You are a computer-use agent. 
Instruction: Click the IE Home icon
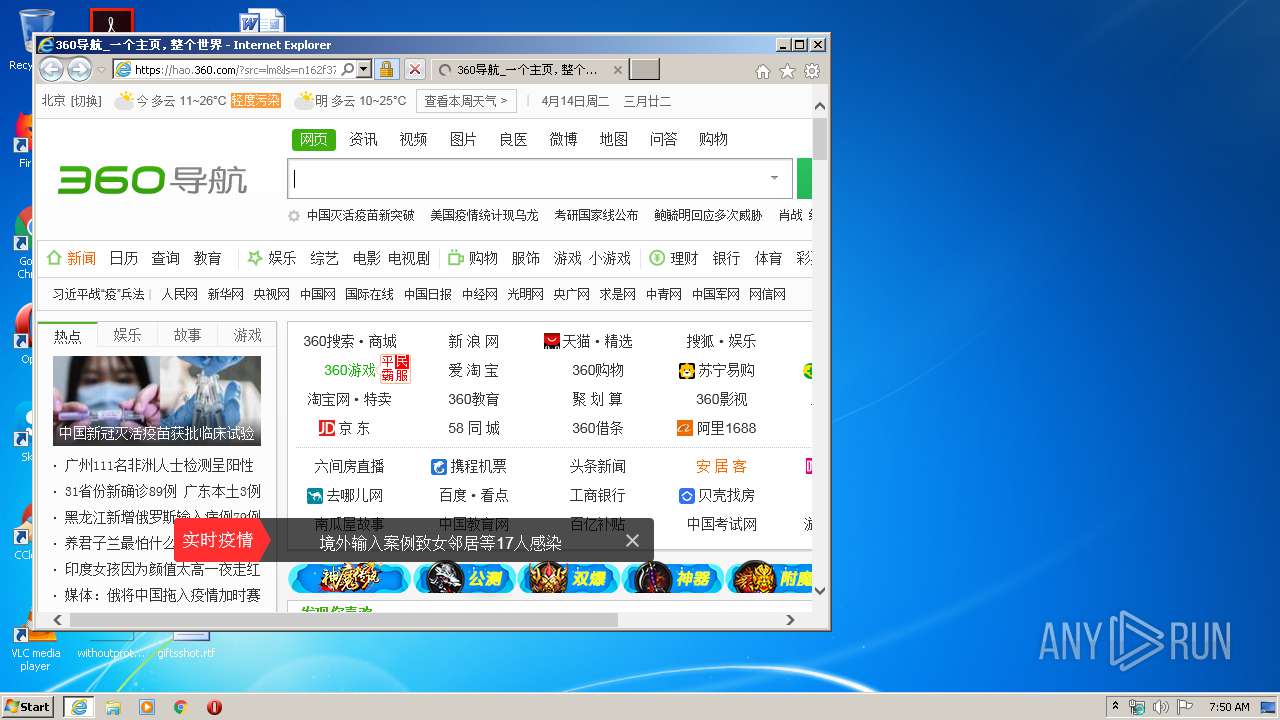click(763, 71)
